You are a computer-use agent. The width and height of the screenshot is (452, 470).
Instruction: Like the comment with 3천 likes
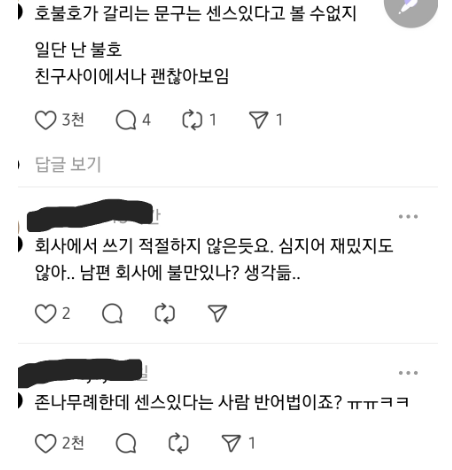click(x=45, y=120)
